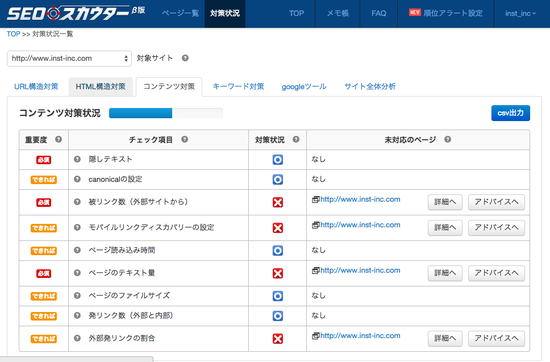Click アドバイスへ in モバイルリンクディスカバリー row
The image size is (550, 362).
point(496,228)
